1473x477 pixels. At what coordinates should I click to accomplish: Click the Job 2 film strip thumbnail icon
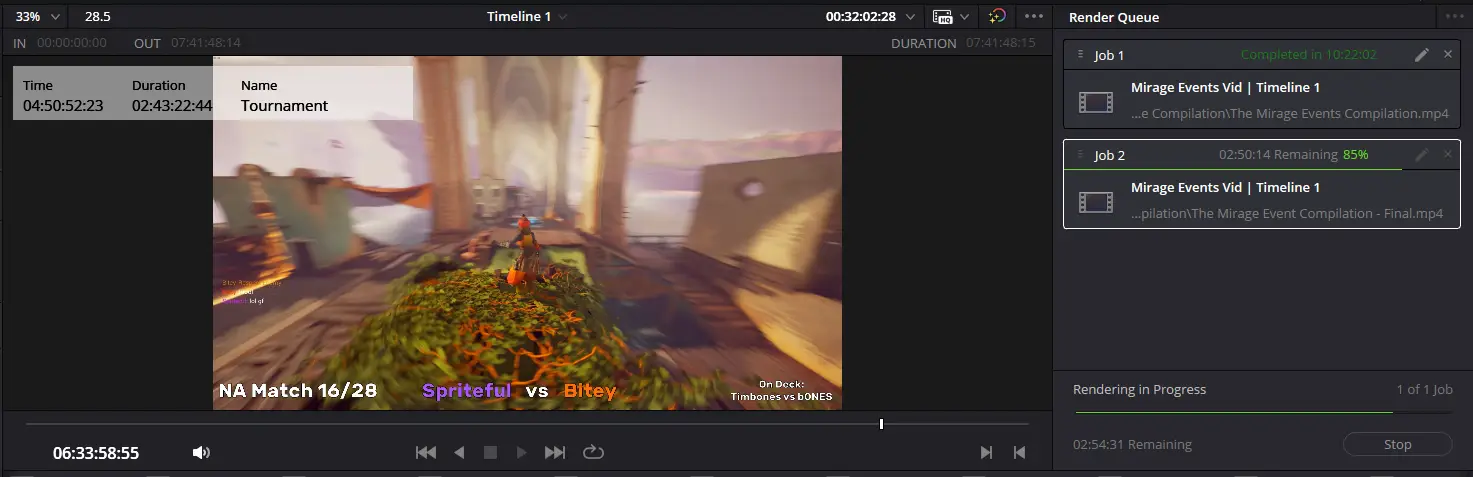point(1096,201)
